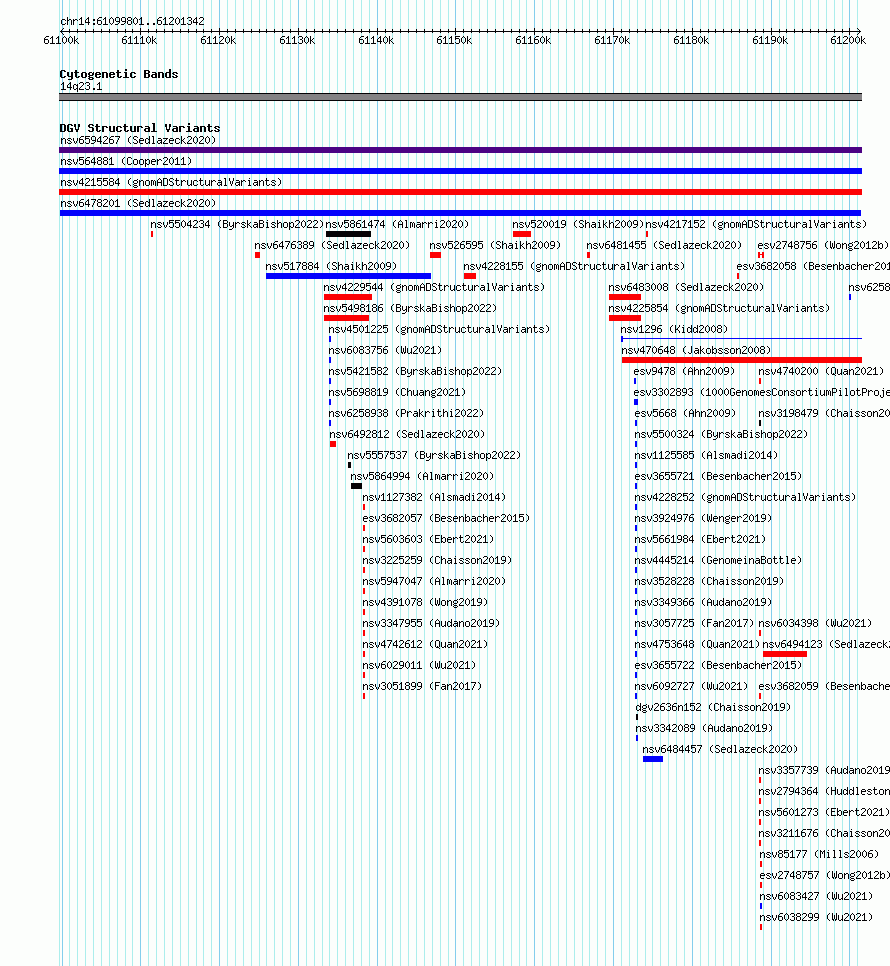Click the red bar under nsv6494123
890x966 pixels.
click(785, 653)
